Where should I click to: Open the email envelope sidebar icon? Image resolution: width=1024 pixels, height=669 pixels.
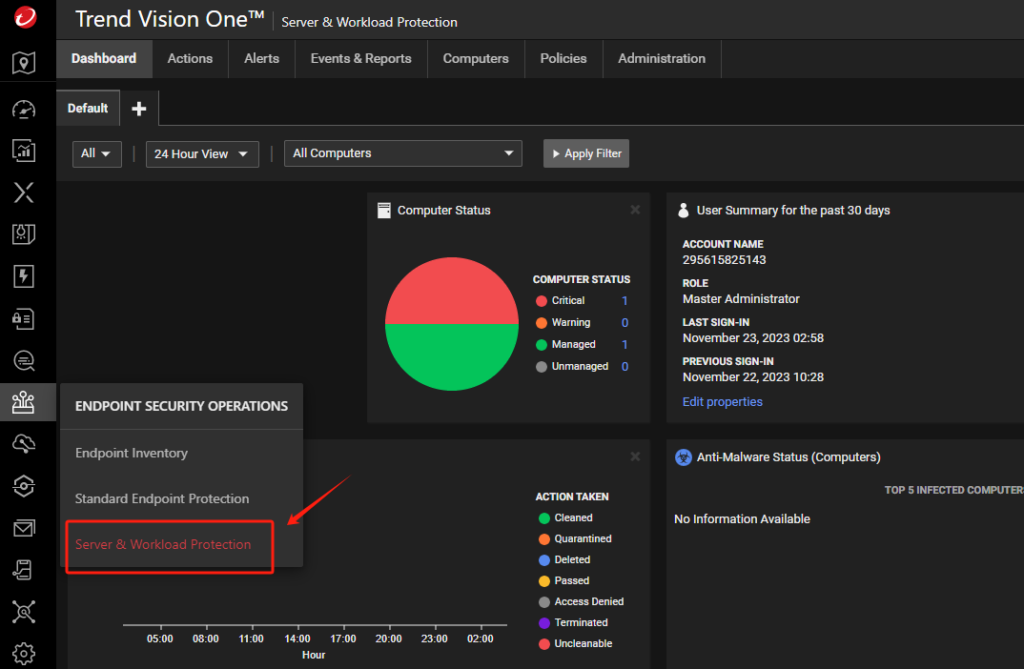click(x=24, y=527)
